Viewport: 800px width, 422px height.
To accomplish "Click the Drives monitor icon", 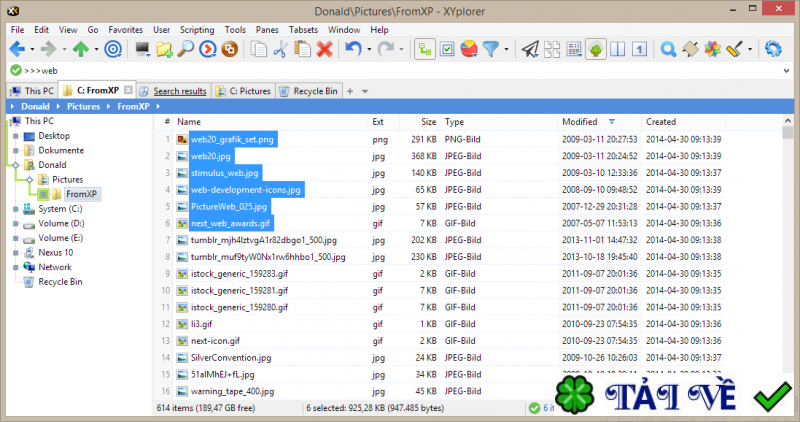I will coord(142,49).
